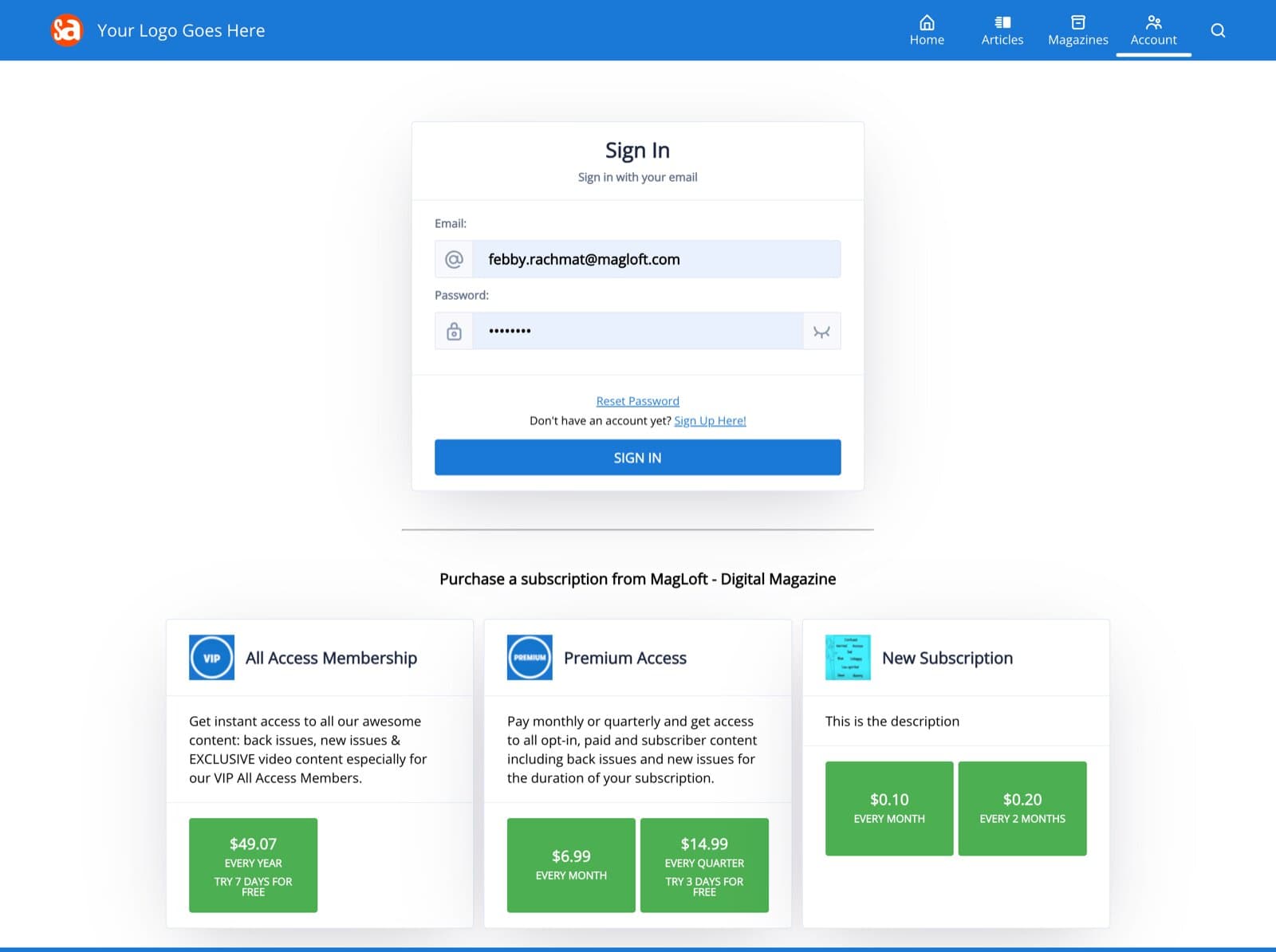Click the 'All Access Membership' title
The image size is (1276, 952).
331,658
